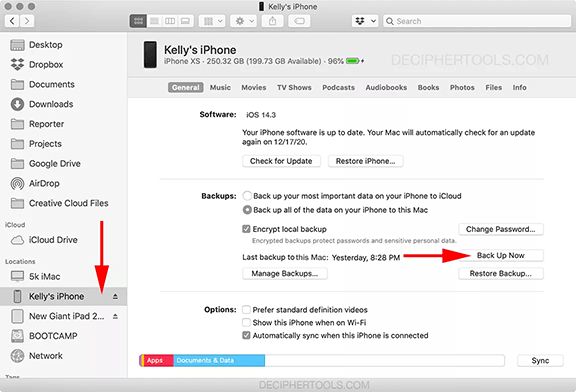Click Check for Update
Viewport: 576px width, 392px height.
281,161
